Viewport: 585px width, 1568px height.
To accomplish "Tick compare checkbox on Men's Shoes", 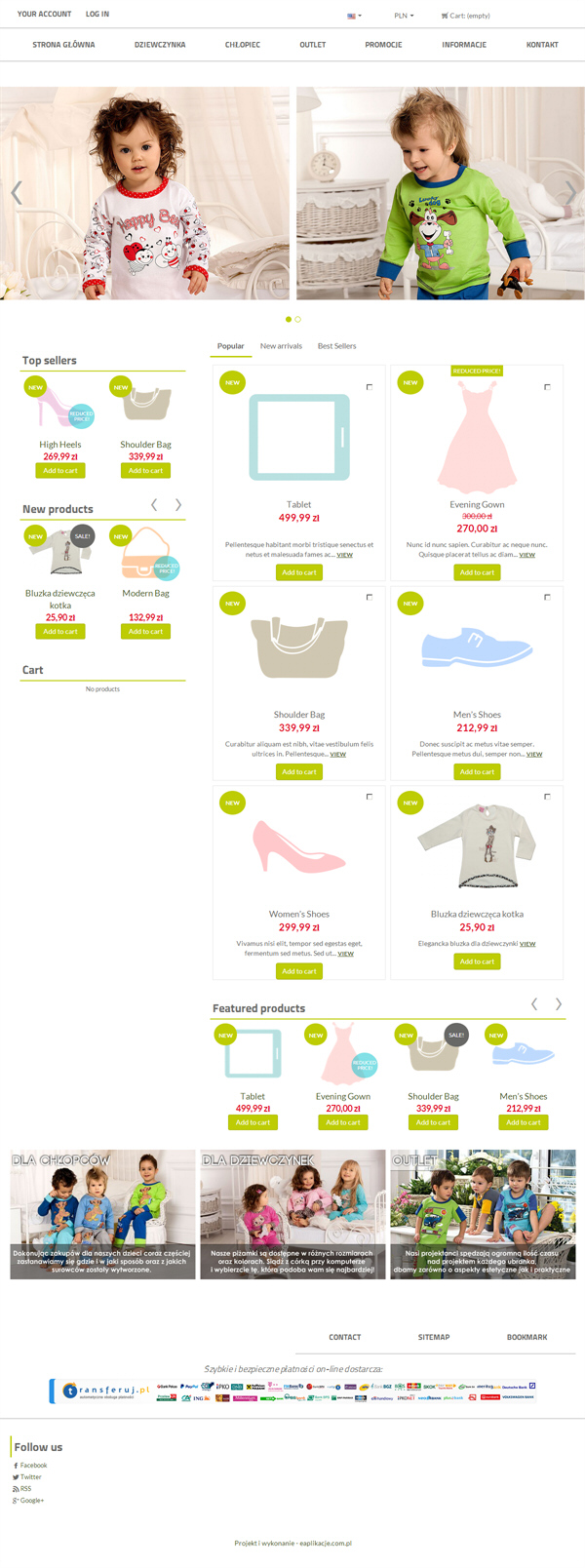I will 547,597.
